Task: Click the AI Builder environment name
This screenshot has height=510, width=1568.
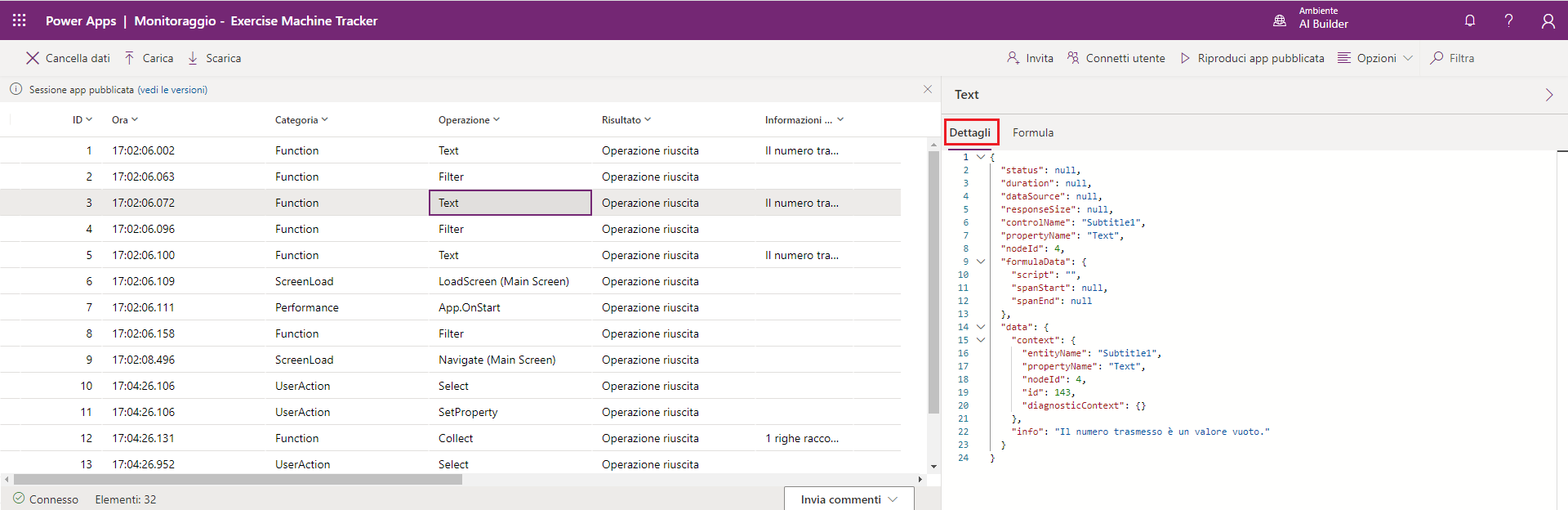Action: [x=1324, y=25]
